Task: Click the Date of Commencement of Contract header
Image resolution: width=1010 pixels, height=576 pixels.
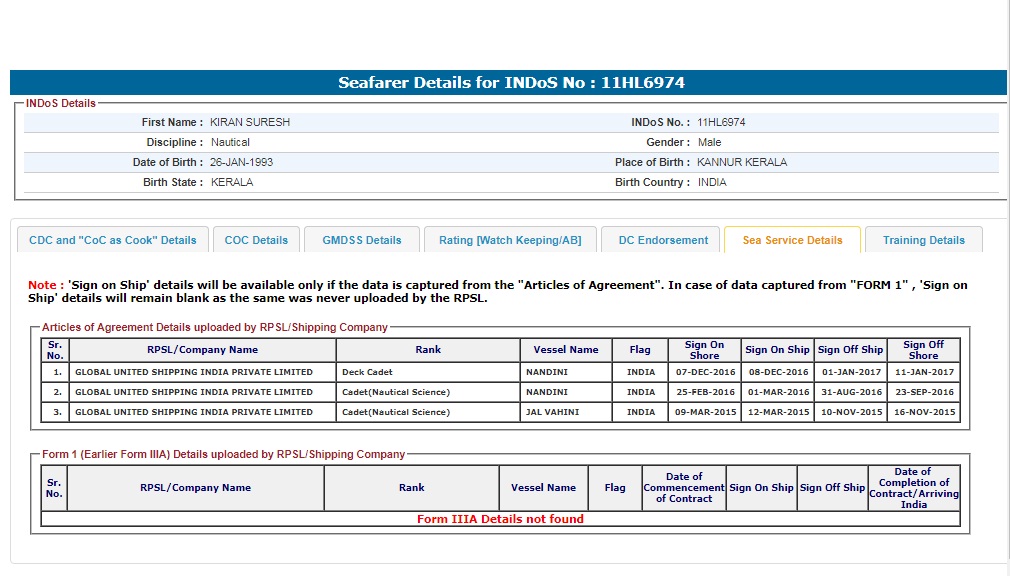Action: pyautogui.click(x=684, y=488)
